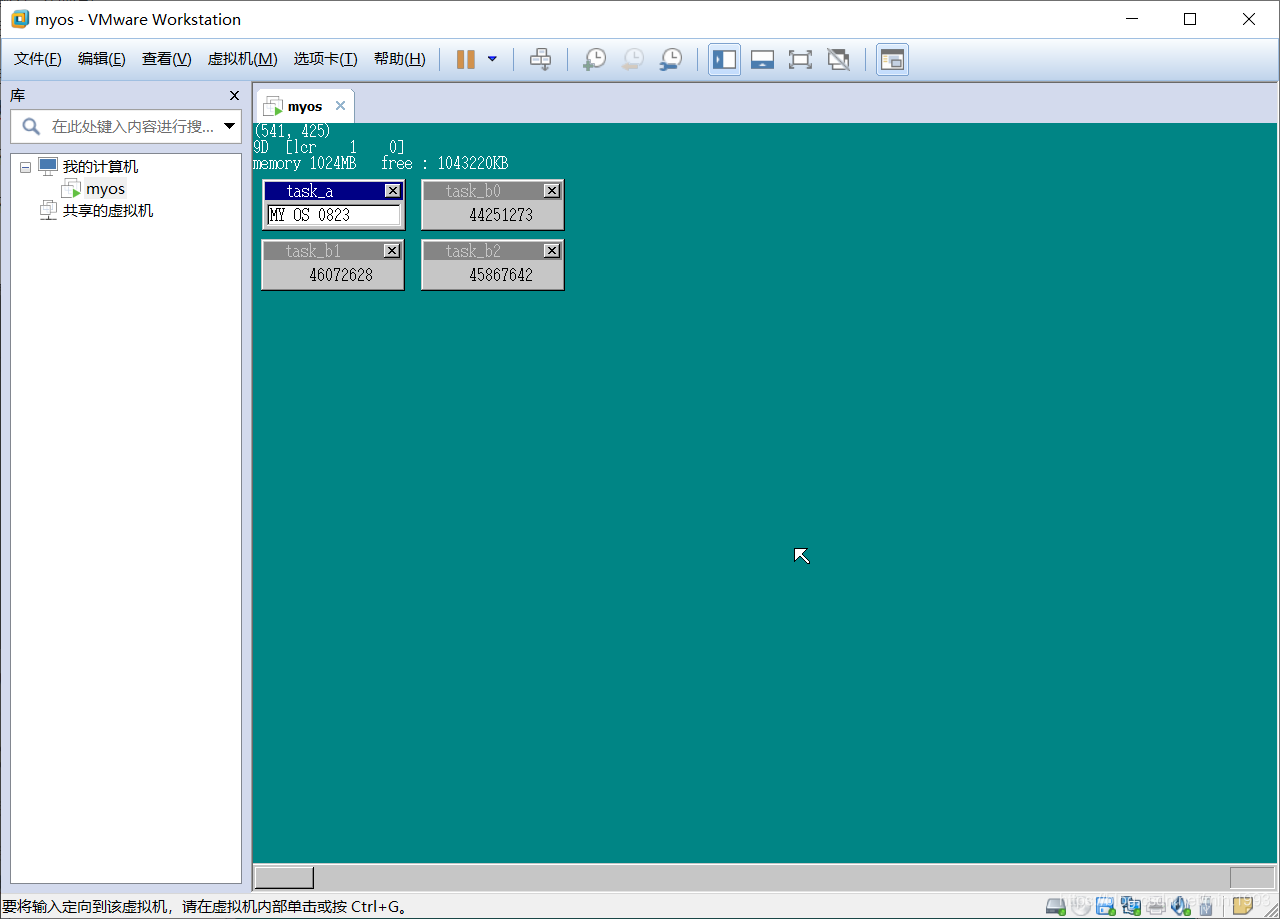Image resolution: width=1280 pixels, height=919 pixels.
Task: Click the USB controller status icon
Action: pyautogui.click(x=1206, y=906)
